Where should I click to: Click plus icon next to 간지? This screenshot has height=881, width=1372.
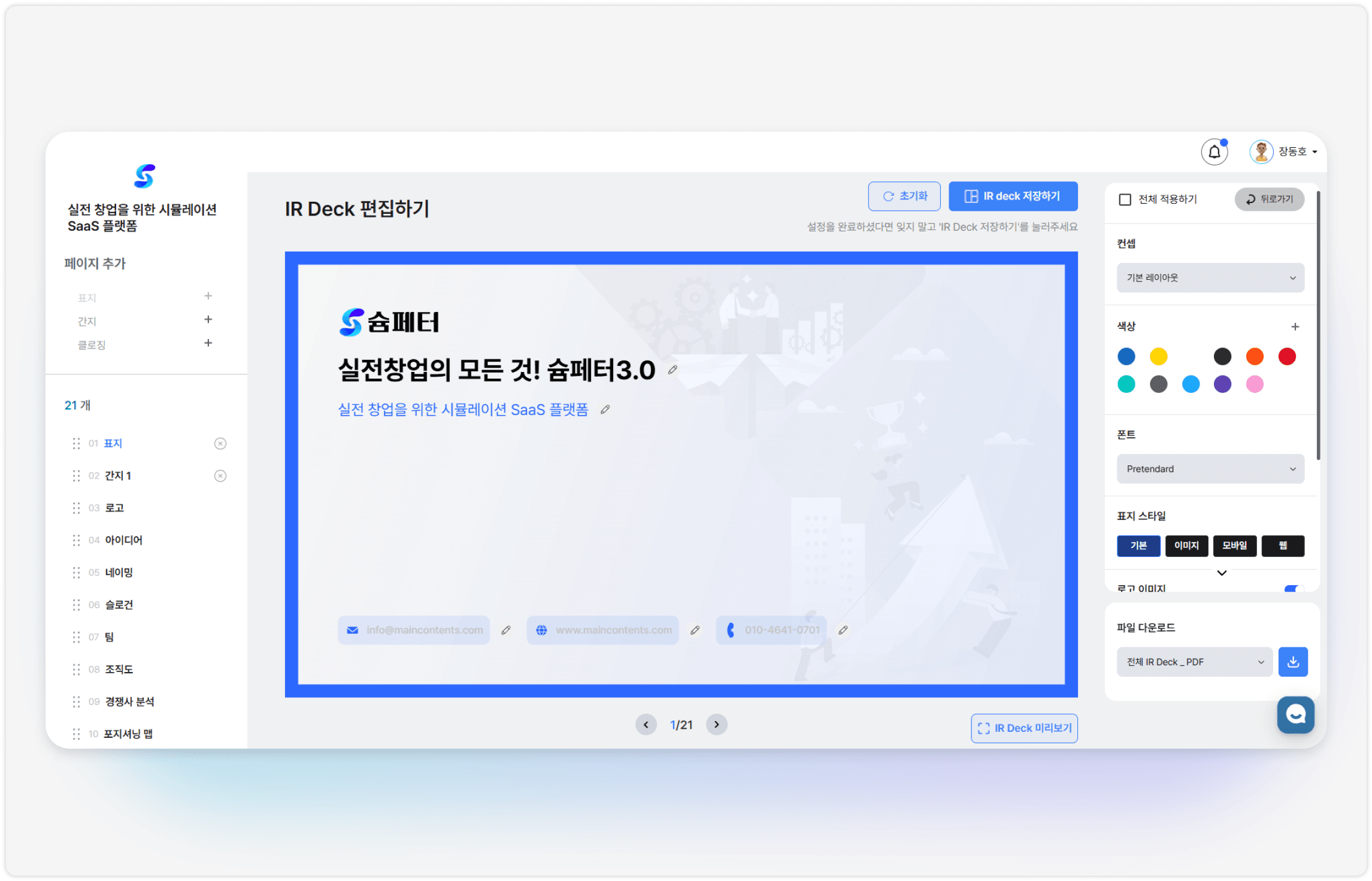coord(208,320)
